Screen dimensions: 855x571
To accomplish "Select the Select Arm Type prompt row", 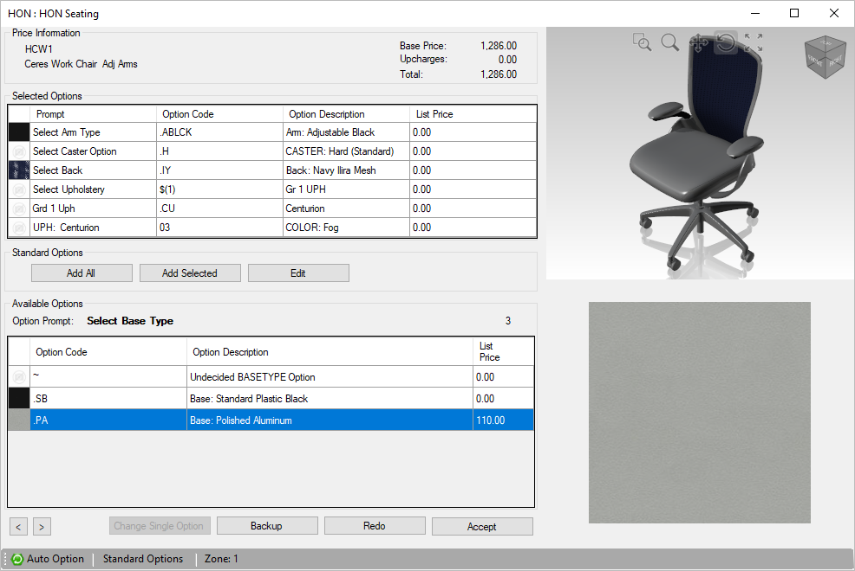I will [273, 132].
